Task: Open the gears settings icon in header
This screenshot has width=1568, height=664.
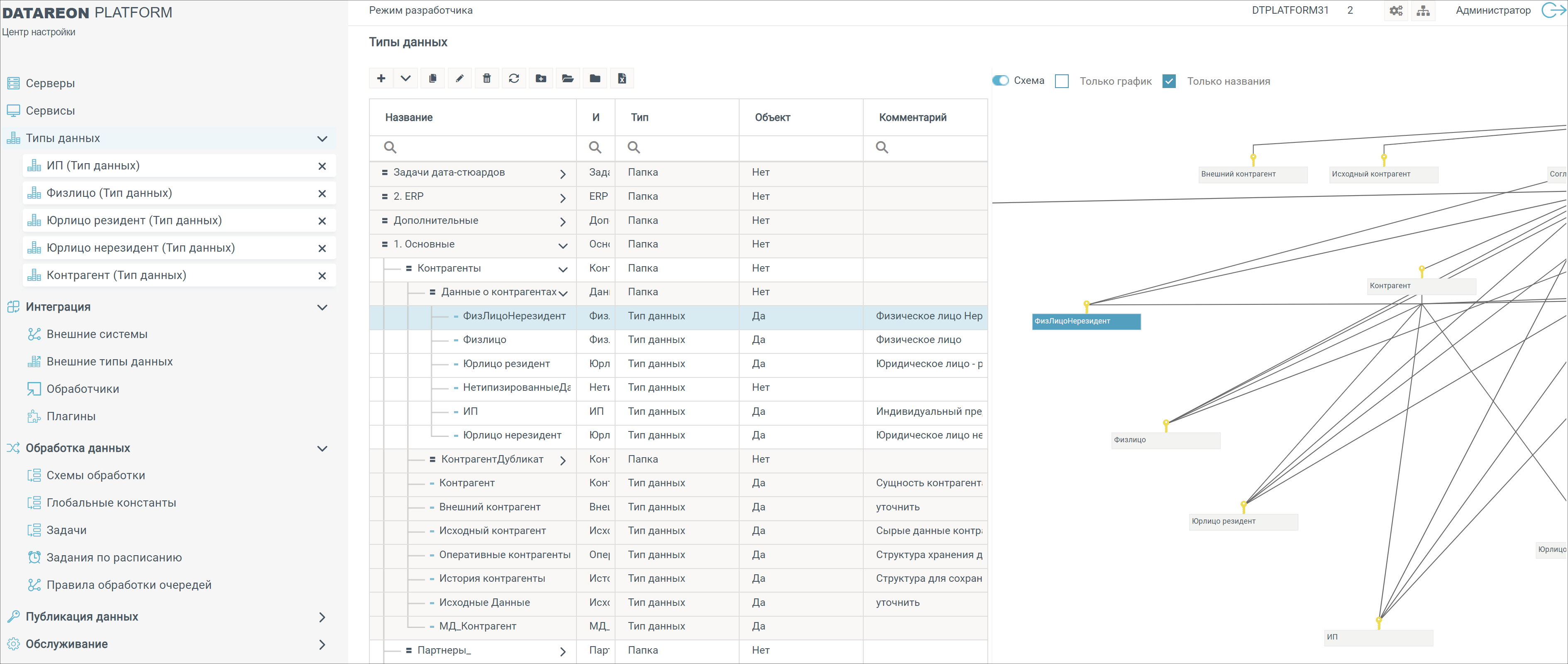Action: click(1396, 11)
